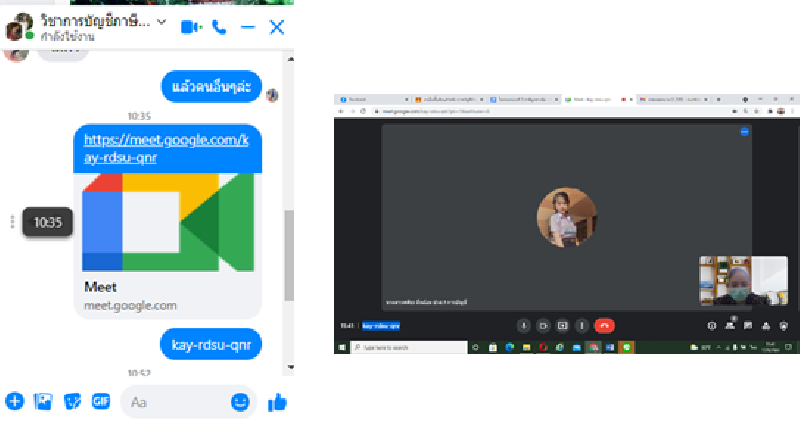
Task: Attach a photo using the image icon
Action: pyautogui.click(x=43, y=401)
